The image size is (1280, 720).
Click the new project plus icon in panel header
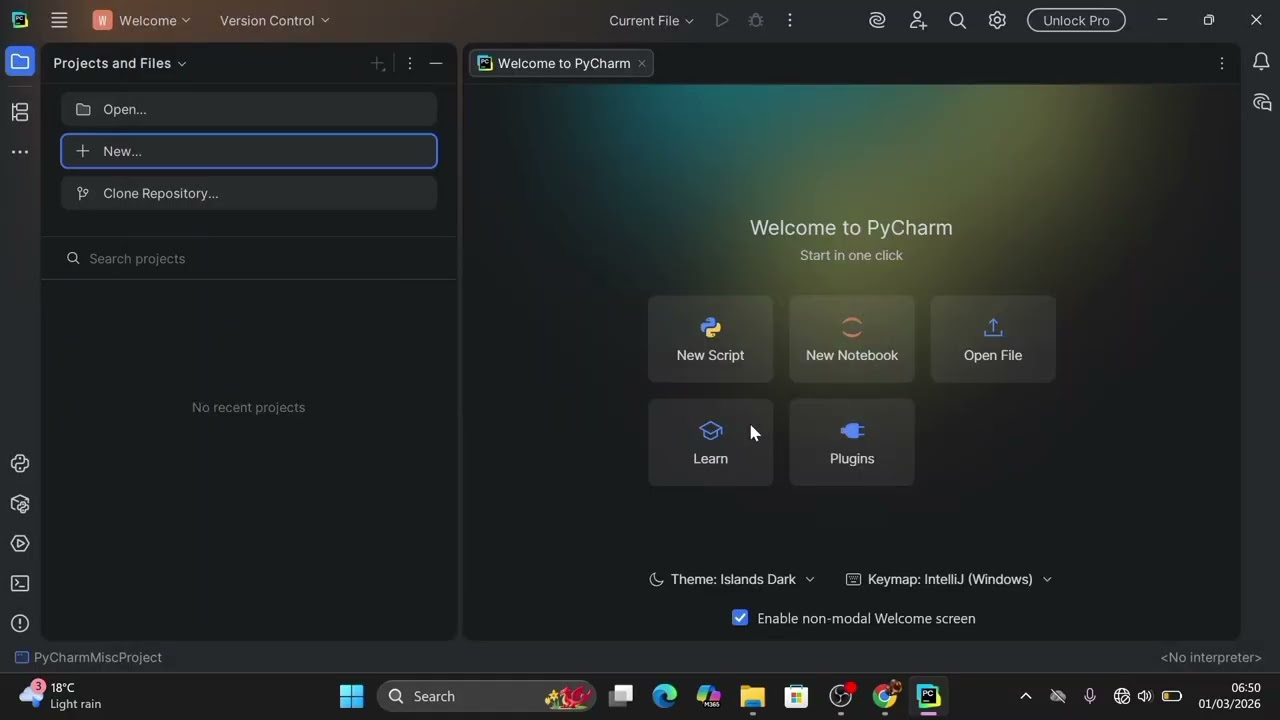pos(378,63)
